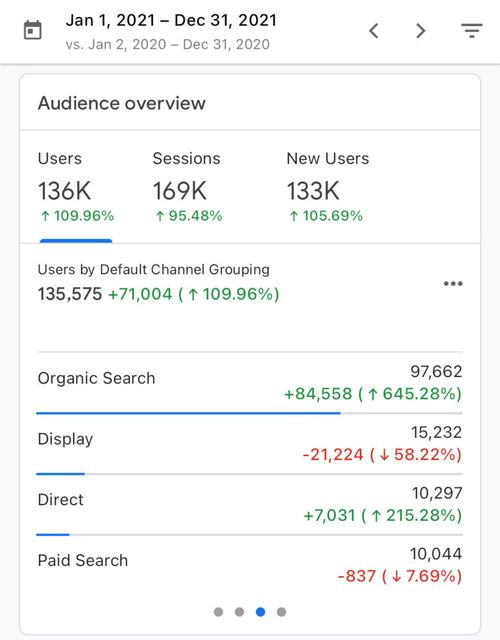The image size is (500, 640).
Task: Open the calendar date picker icon
Action: tap(33, 30)
